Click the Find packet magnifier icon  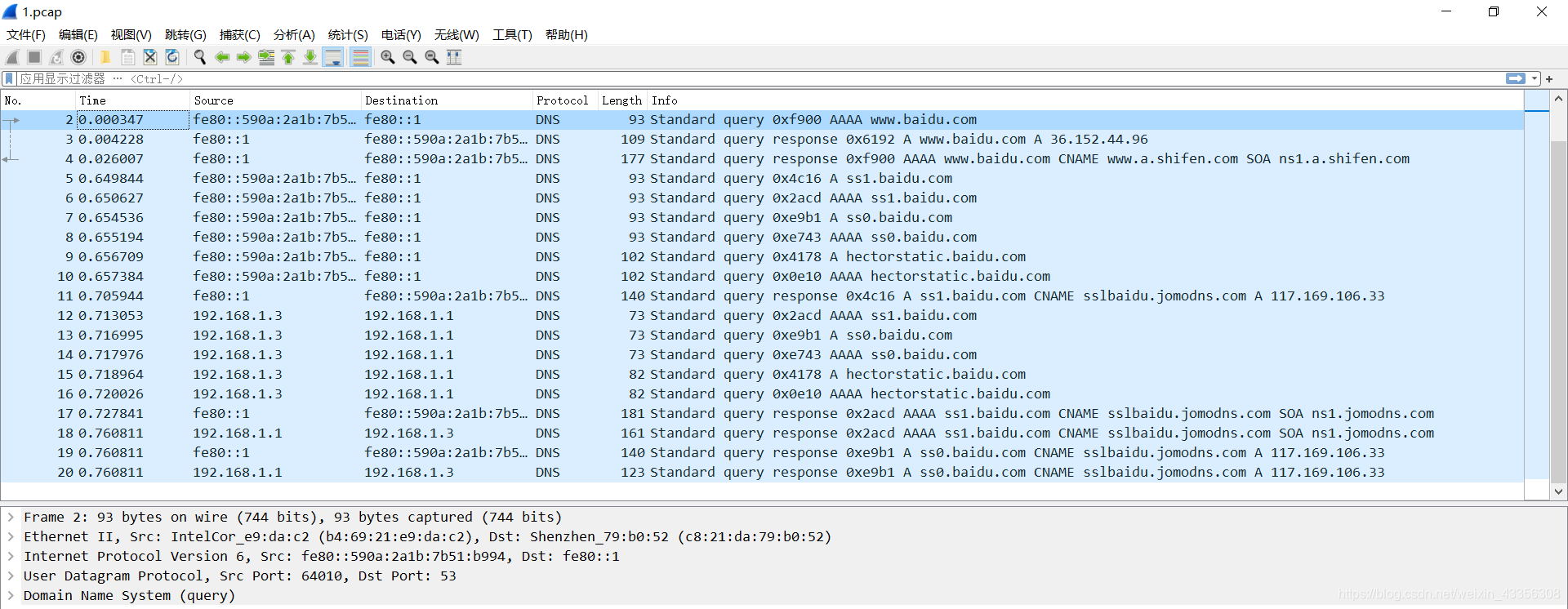pos(199,57)
